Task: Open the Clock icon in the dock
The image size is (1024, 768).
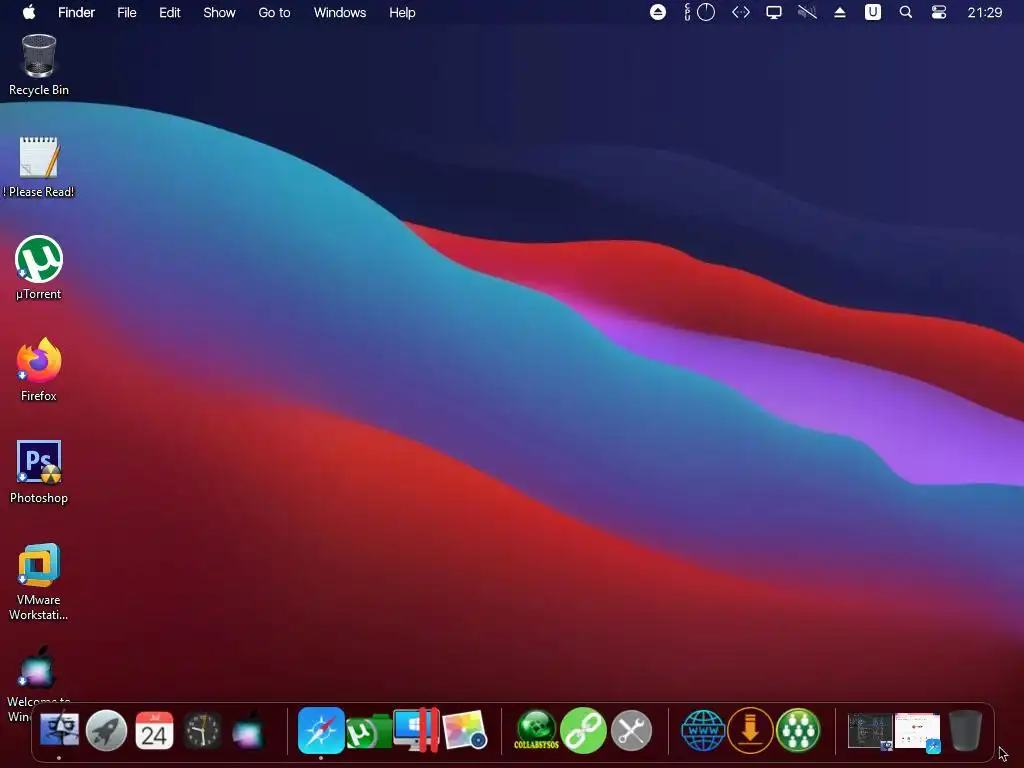Action: [202, 731]
